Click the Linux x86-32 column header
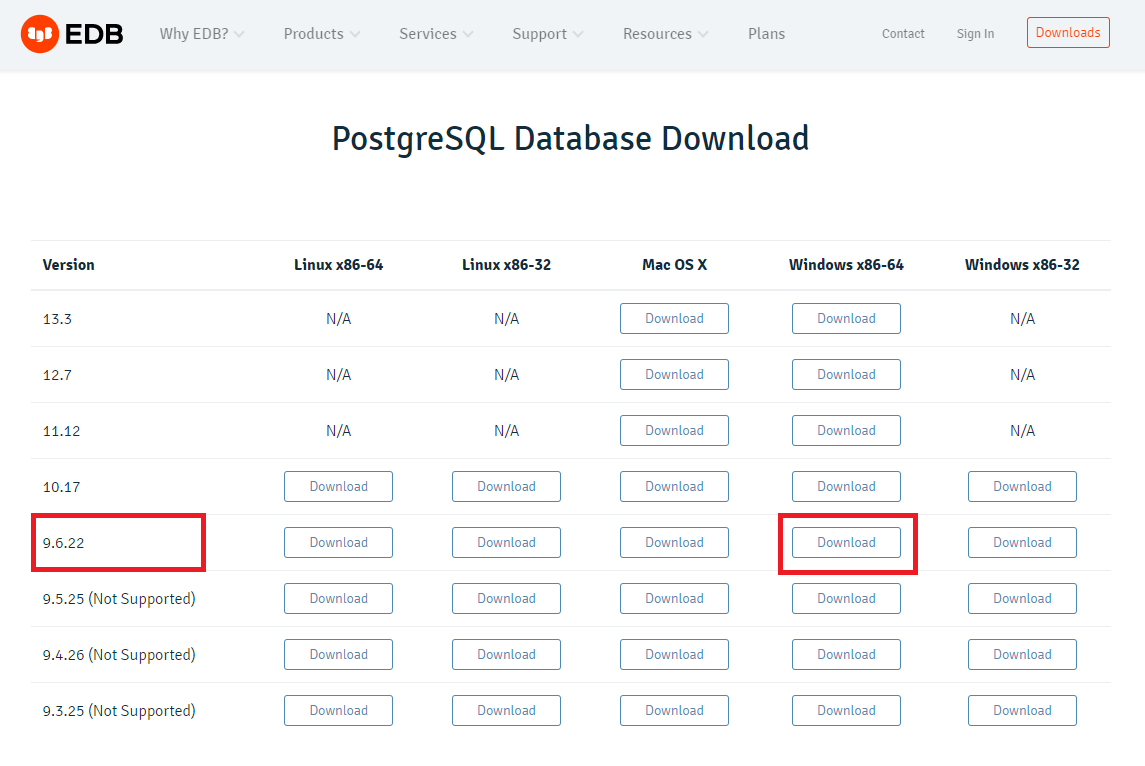Viewport: 1145px width, 766px height. (506, 265)
